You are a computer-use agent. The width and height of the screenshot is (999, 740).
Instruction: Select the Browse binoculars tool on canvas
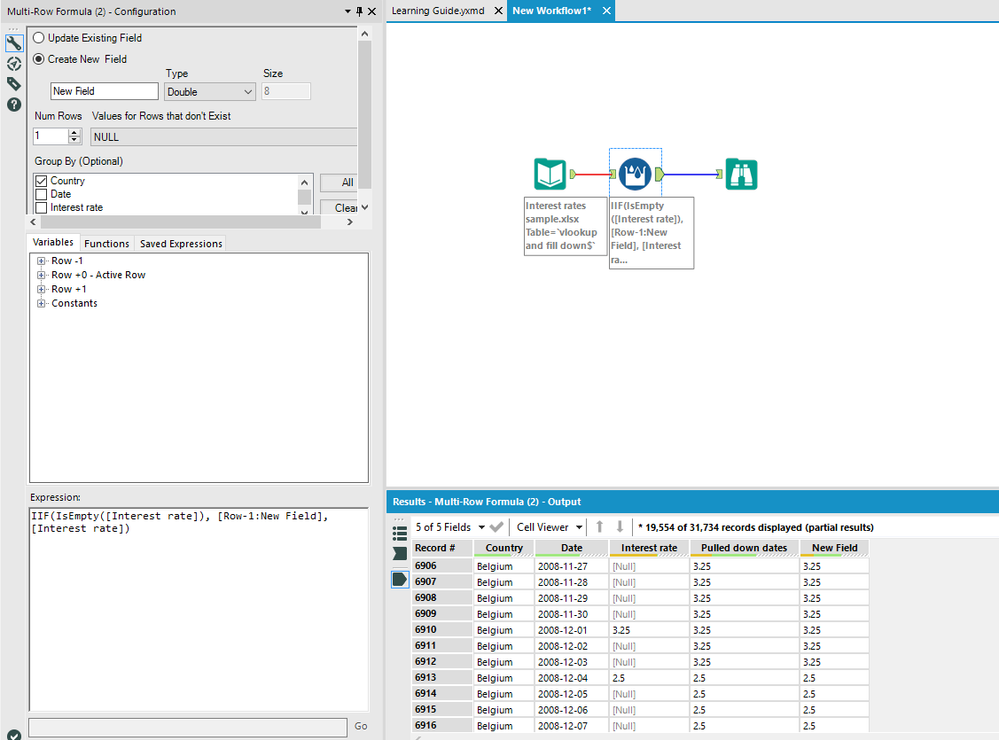point(741,174)
